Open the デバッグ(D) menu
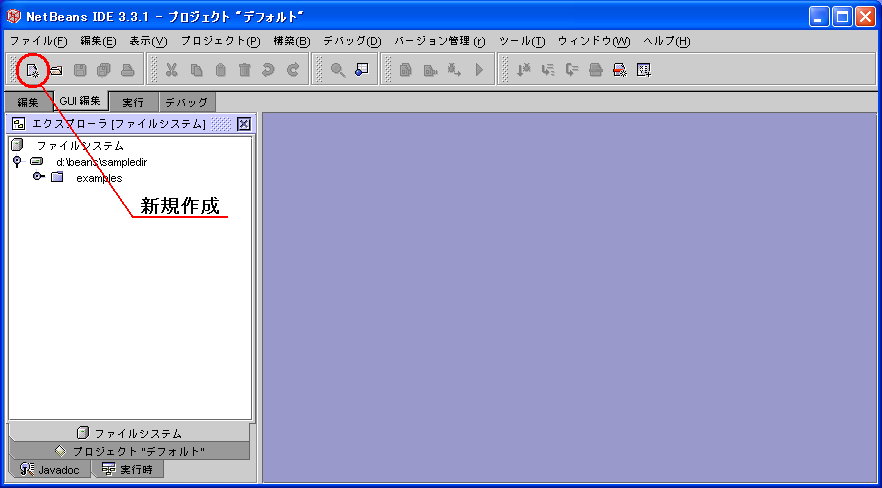 click(352, 42)
